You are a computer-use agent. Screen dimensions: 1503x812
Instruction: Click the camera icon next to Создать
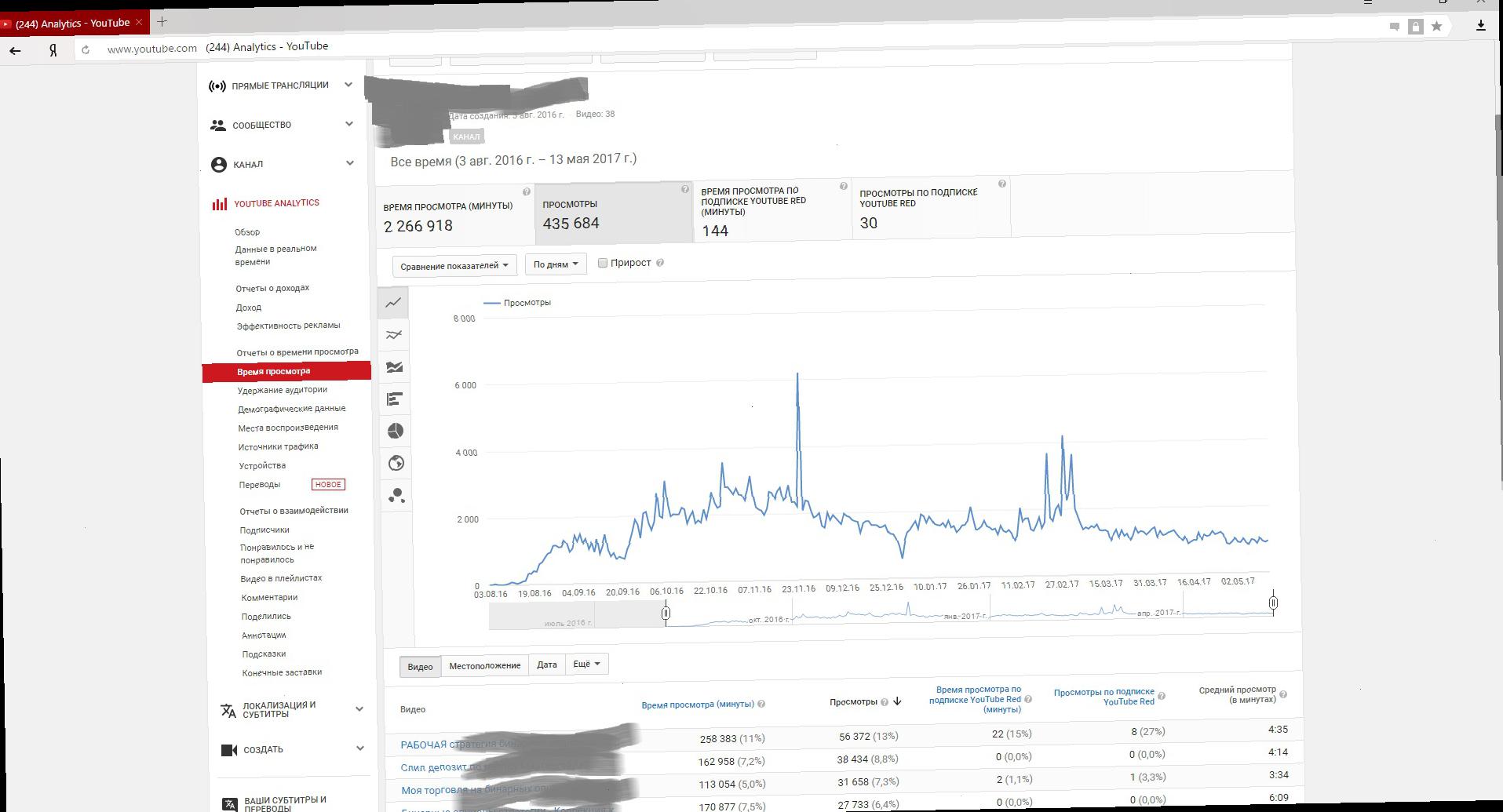point(229,750)
